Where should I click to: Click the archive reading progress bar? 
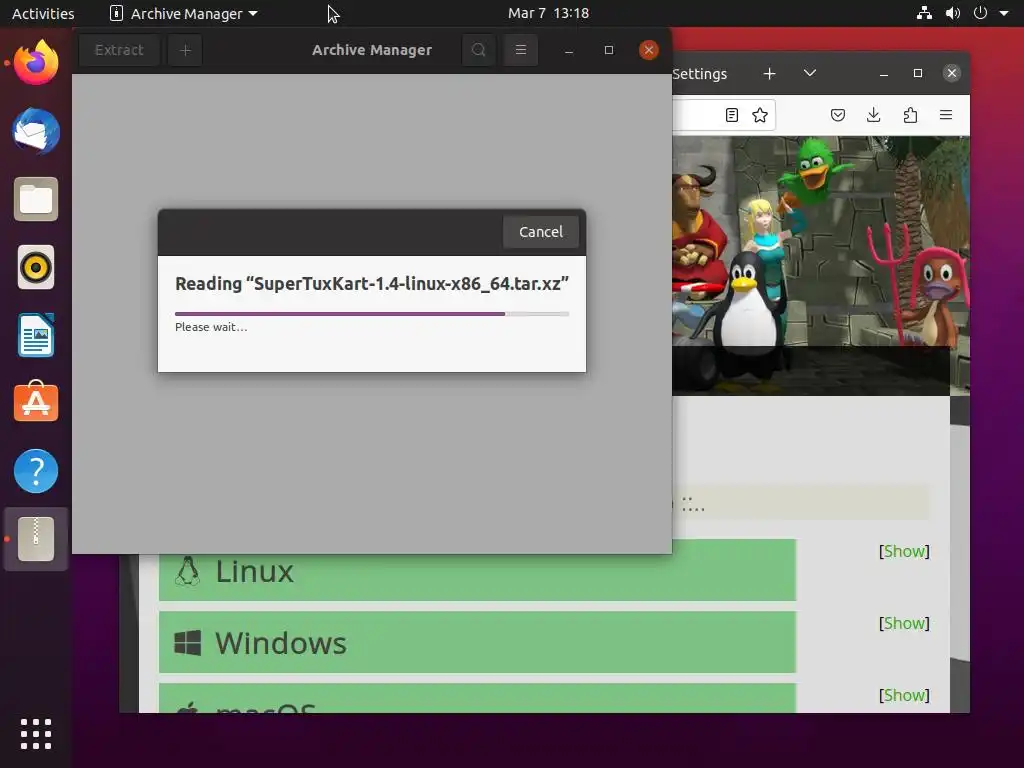pos(372,314)
